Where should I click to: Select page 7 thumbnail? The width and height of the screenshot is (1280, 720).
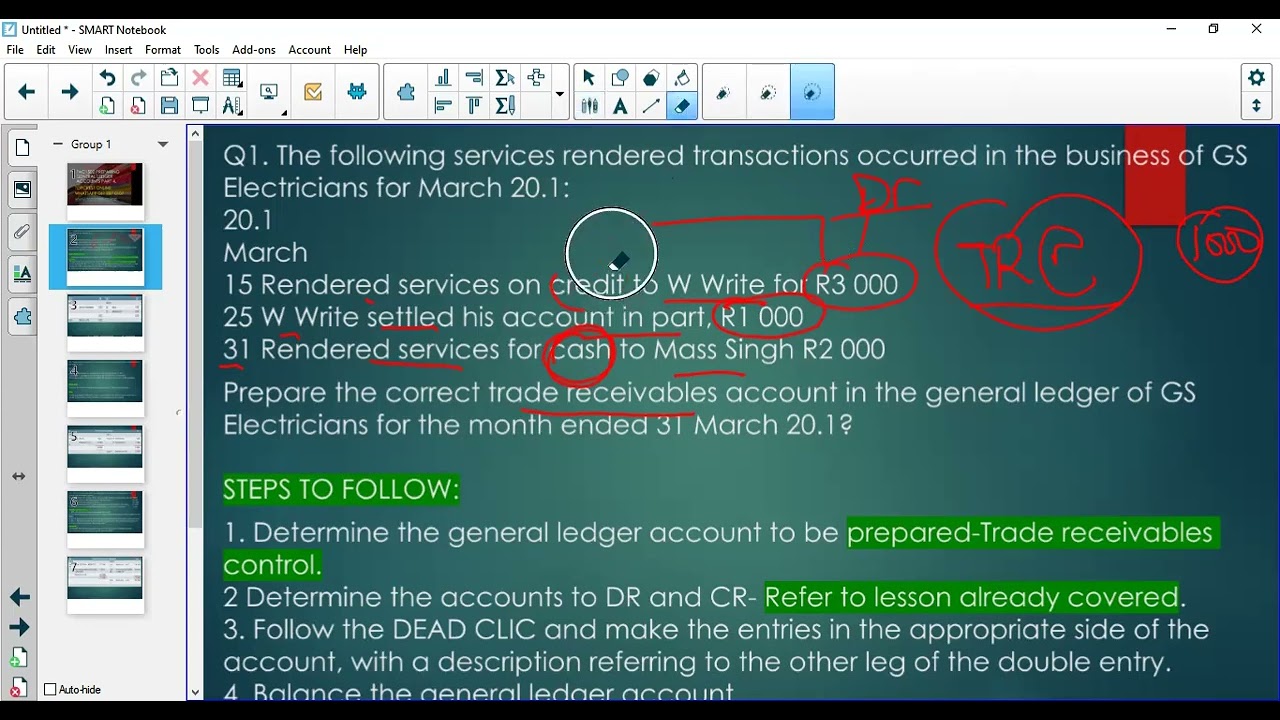(x=105, y=585)
